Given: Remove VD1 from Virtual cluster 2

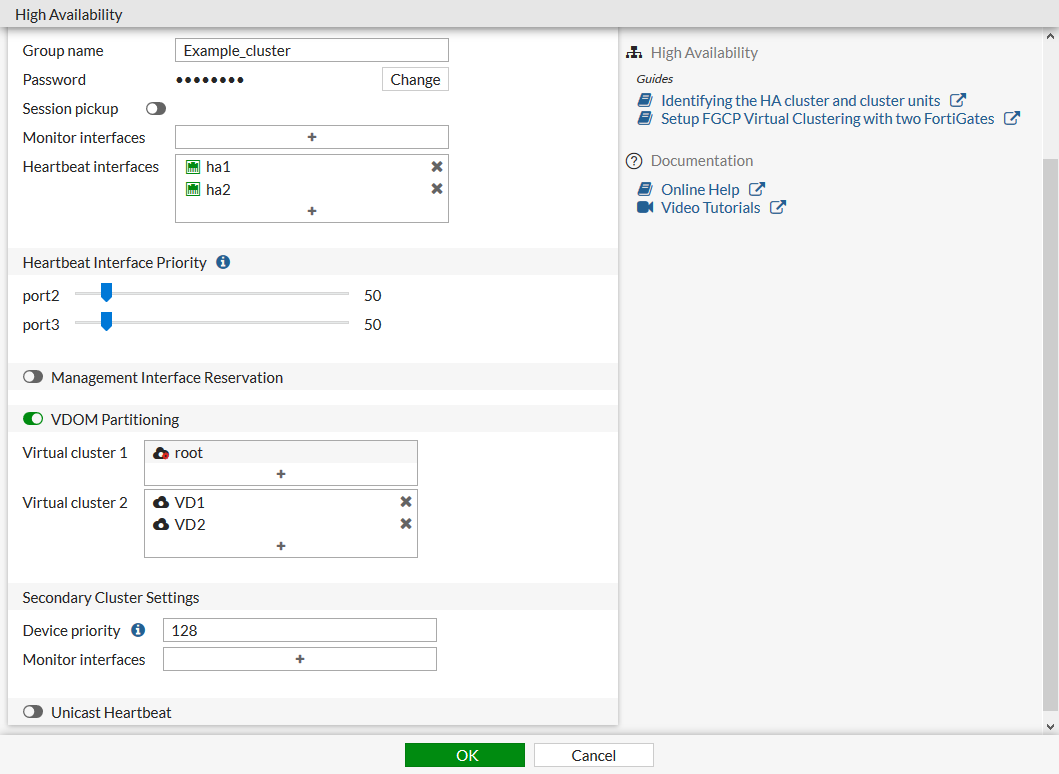Looking at the screenshot, I should click(x=406, y=502).
